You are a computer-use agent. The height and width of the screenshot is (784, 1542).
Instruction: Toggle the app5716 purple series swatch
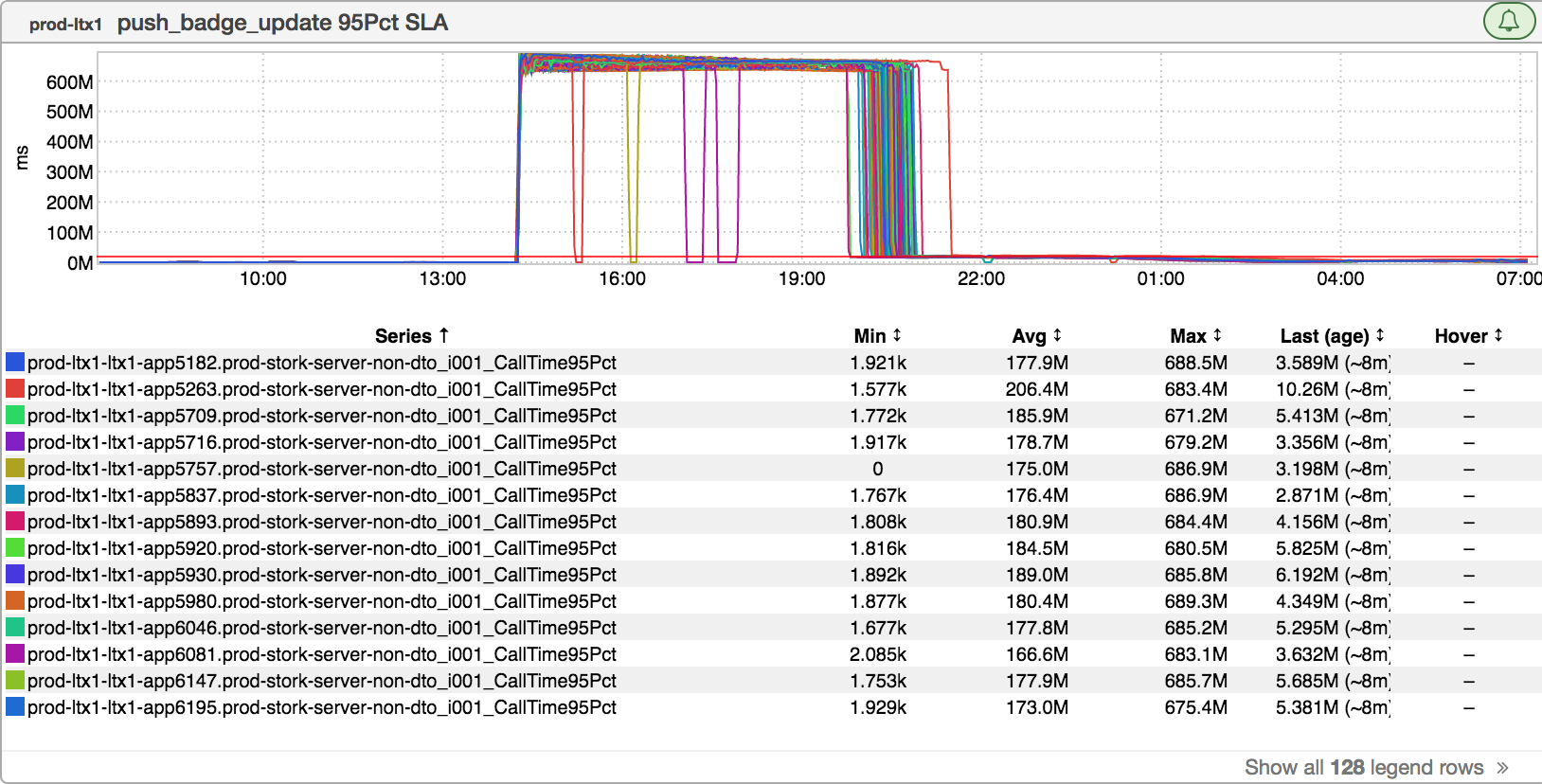[x=15, y=441]
